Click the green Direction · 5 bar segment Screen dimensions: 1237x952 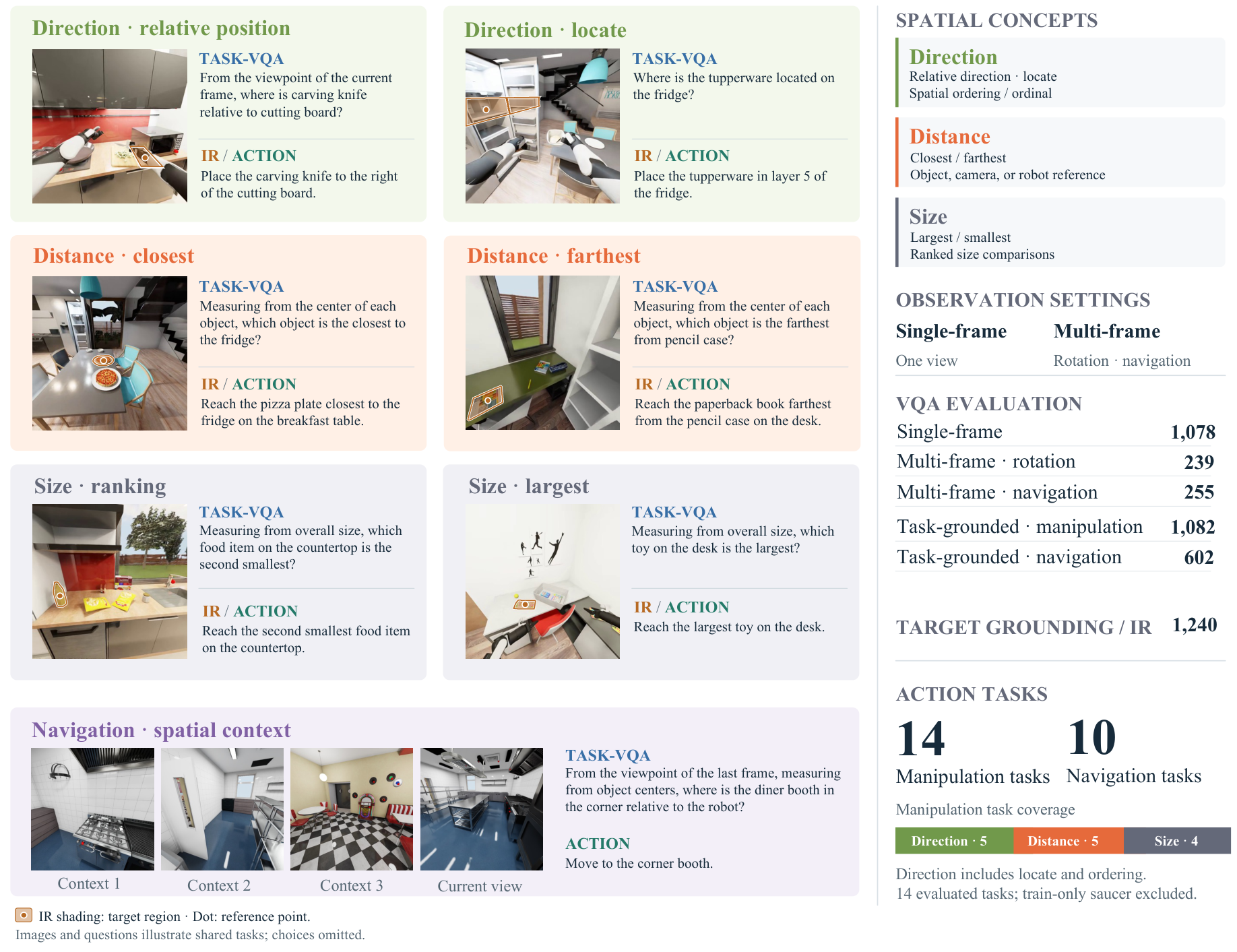[954, 841]
